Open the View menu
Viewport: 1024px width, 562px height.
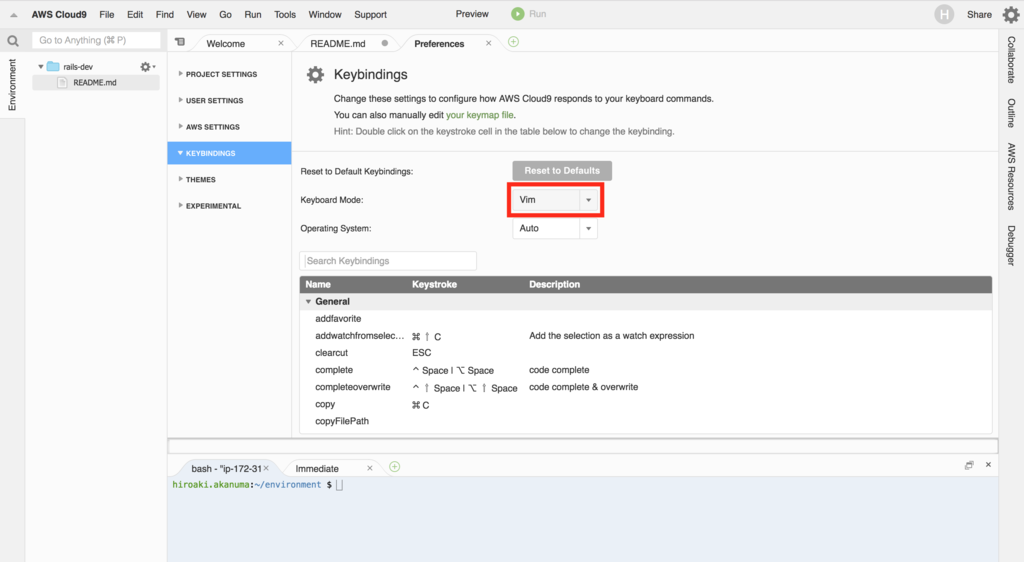(196, 14)
